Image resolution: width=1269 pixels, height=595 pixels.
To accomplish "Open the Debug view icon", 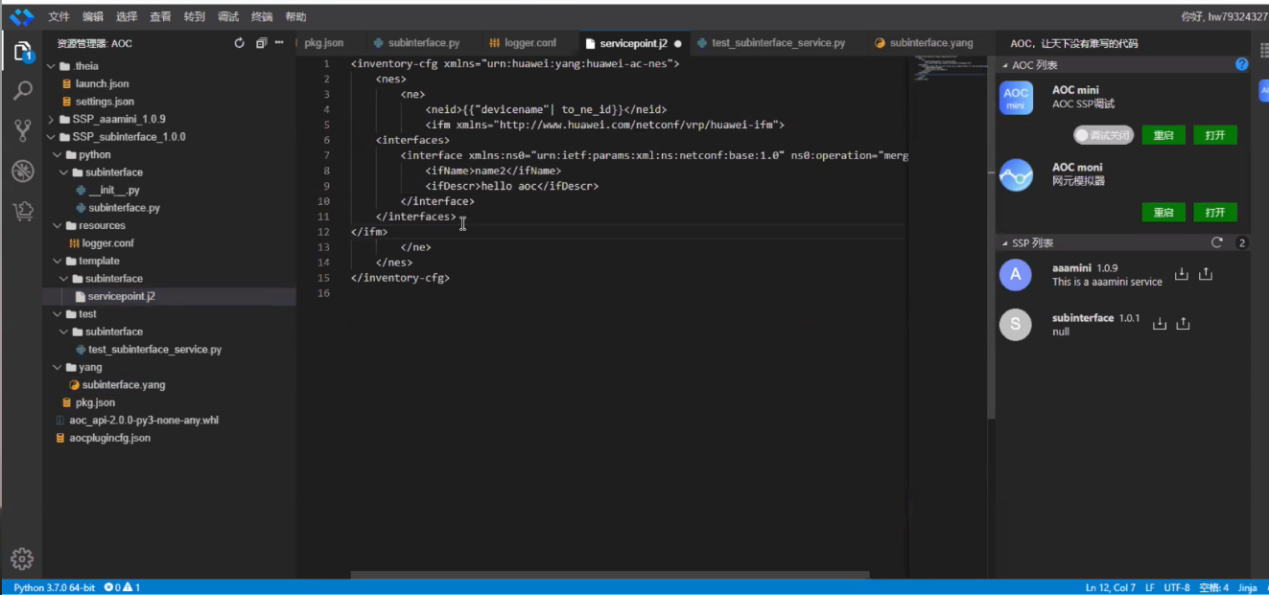I will pos(22,171).
